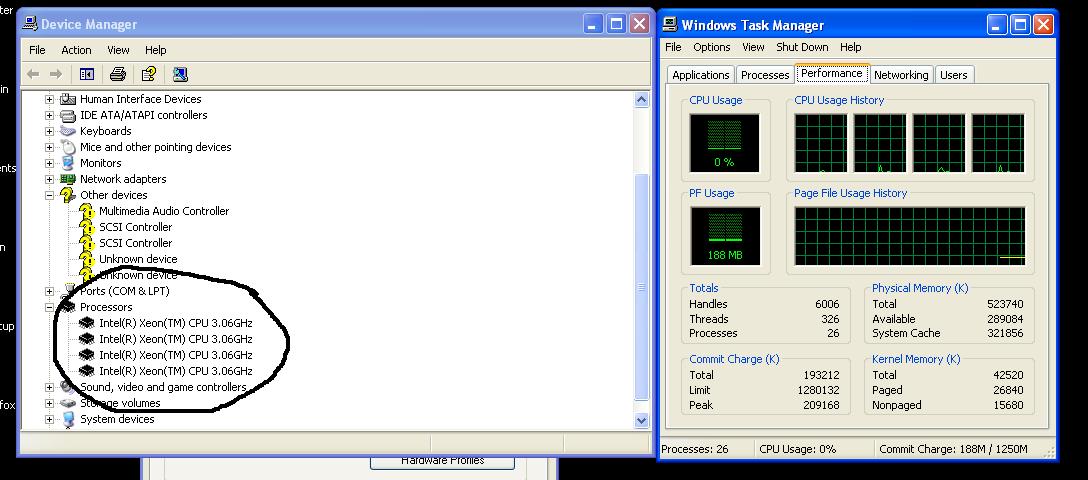The width and height of the screenshot is (1088, 480).
Task: Select Ports (COM & LPT) entry
Action: click(124, 291)
